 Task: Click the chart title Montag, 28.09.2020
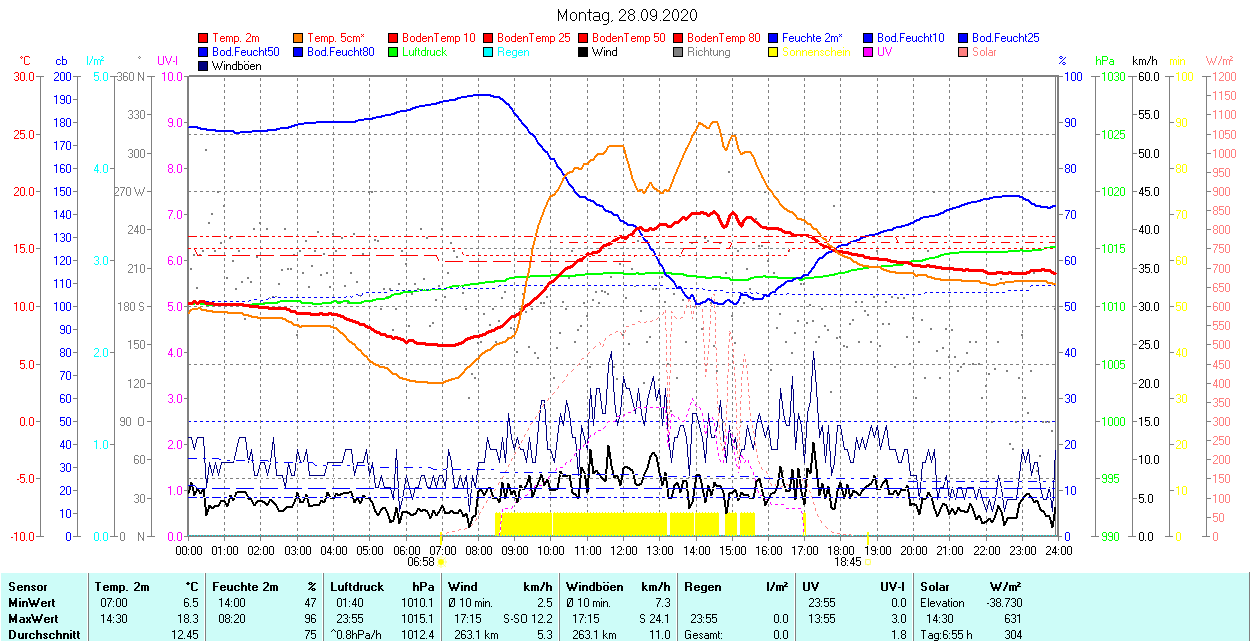(x=627, y=15)
